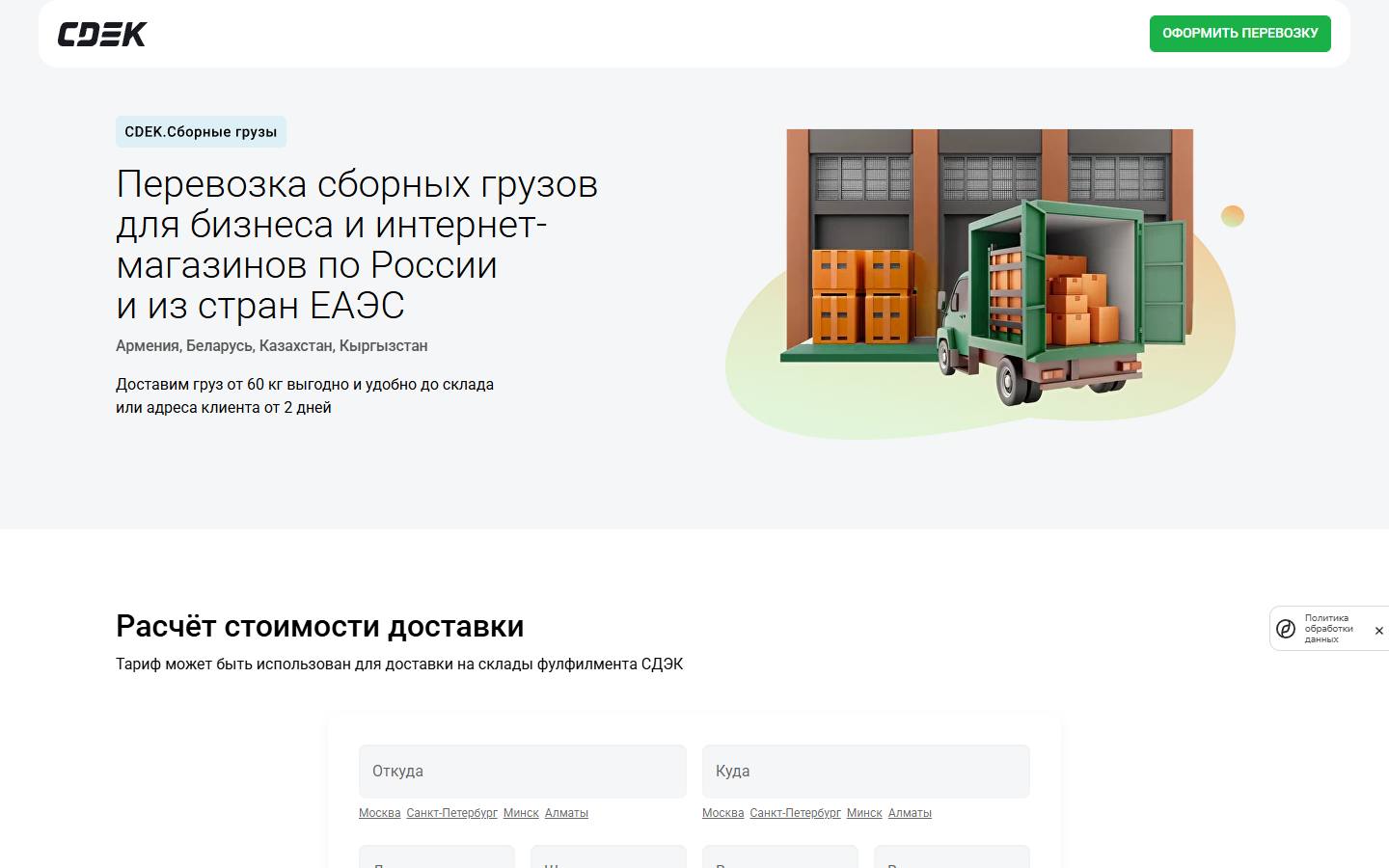Click the CDEK logo in the header
Image resolution: width=1389 pixels, height=868 pixels.
102,34
